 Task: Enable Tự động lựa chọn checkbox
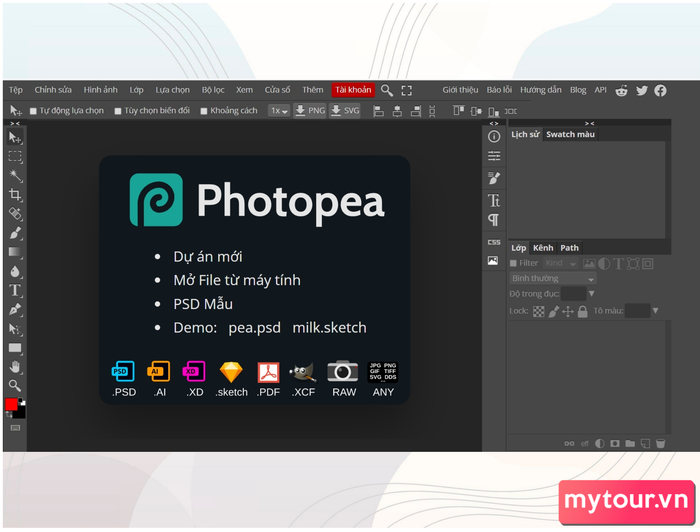click(x=33, y=111)
